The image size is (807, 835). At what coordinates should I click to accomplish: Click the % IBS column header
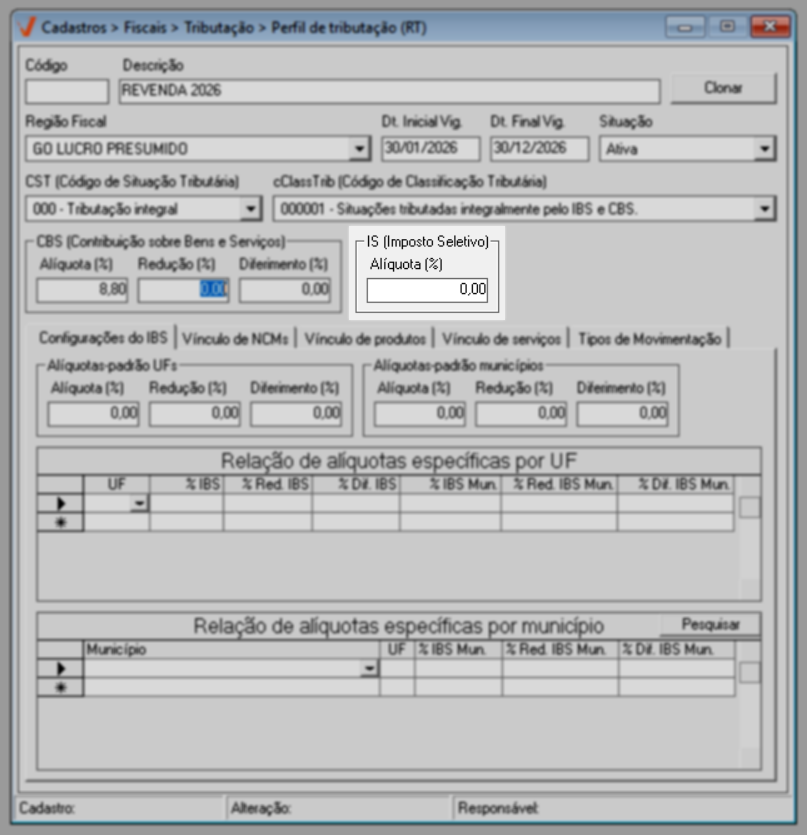pos(186,484)
